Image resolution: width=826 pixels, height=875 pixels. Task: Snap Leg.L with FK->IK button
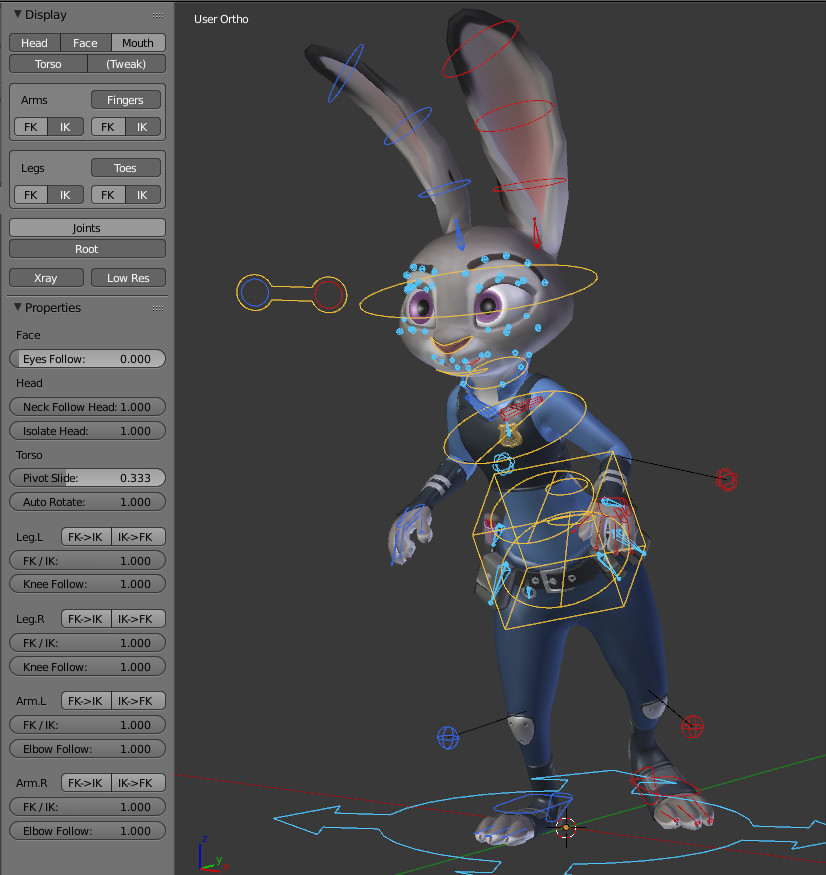[86, 537]
